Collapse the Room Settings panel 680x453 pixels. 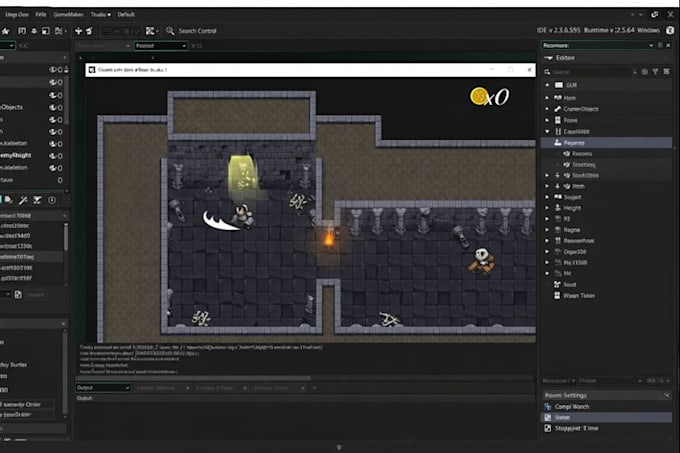click(667, 395)
